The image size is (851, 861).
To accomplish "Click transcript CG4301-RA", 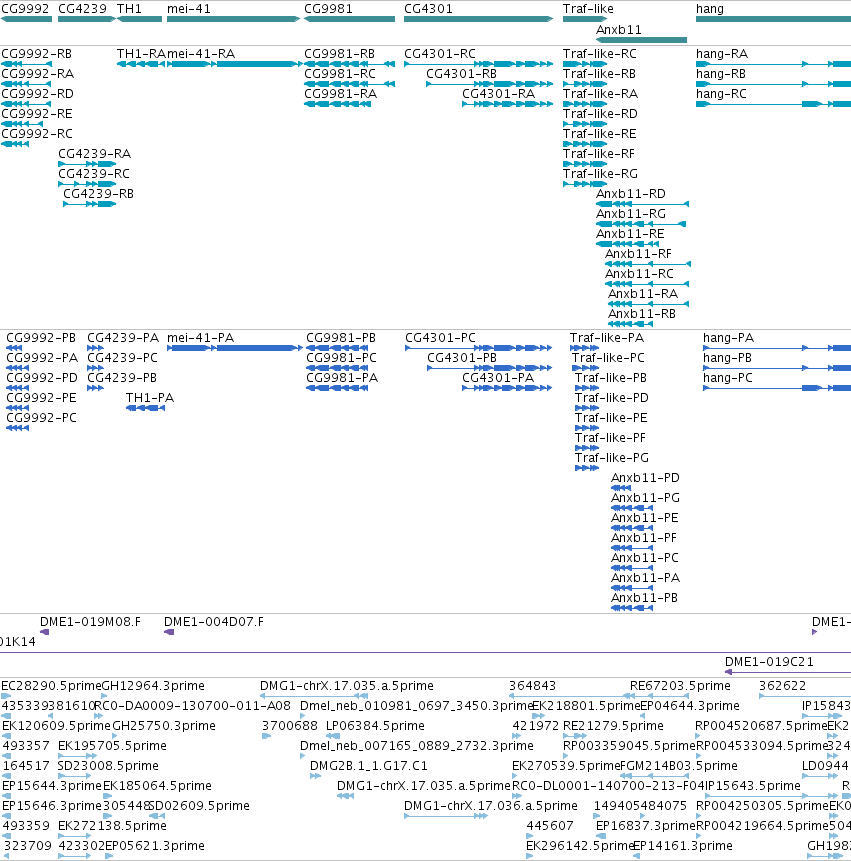I will (507, 104).
